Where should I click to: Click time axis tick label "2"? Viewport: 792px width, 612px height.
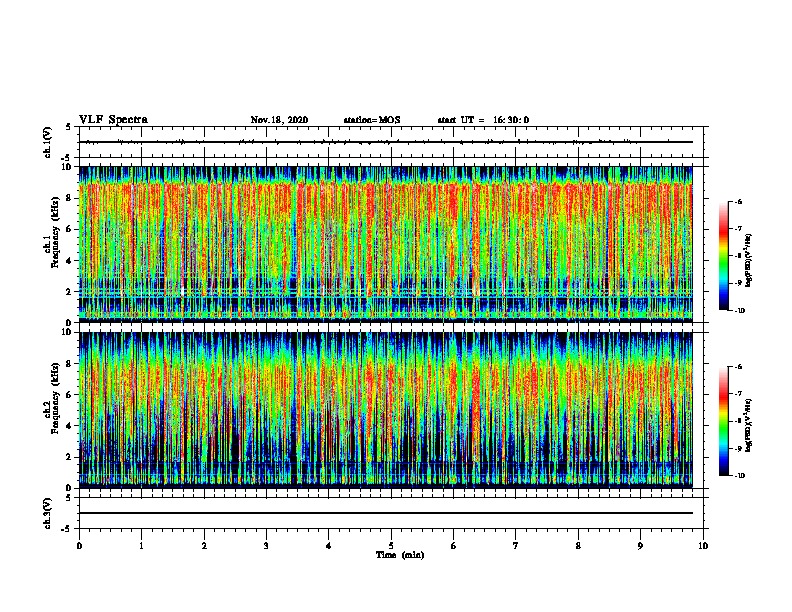pyautogui.click(x=204, y=546)
